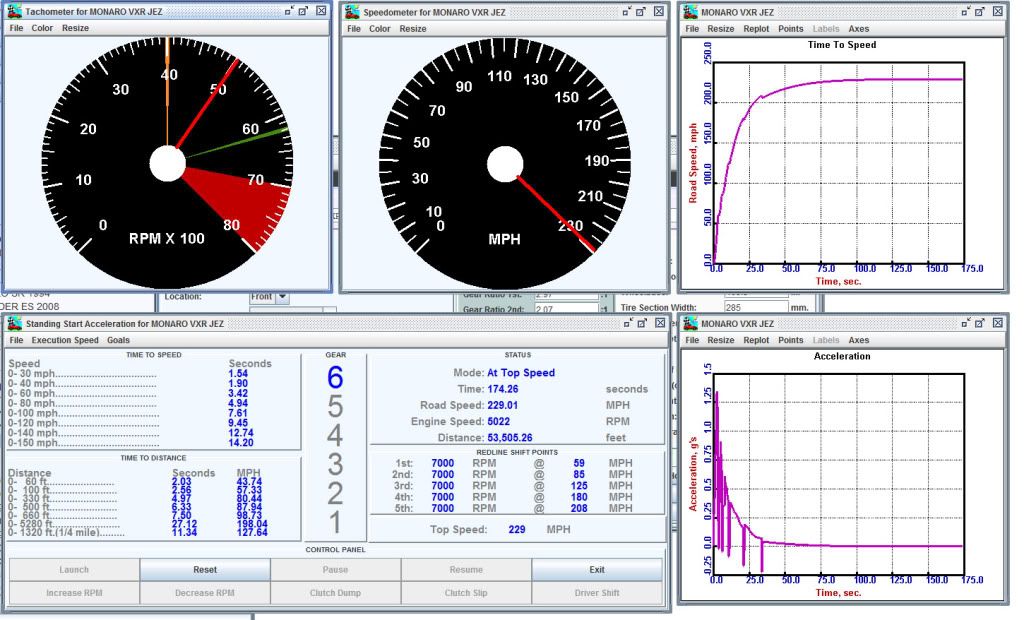
Task: Maximize the Time To Speed graph window
Action: [x=980, y=12]
